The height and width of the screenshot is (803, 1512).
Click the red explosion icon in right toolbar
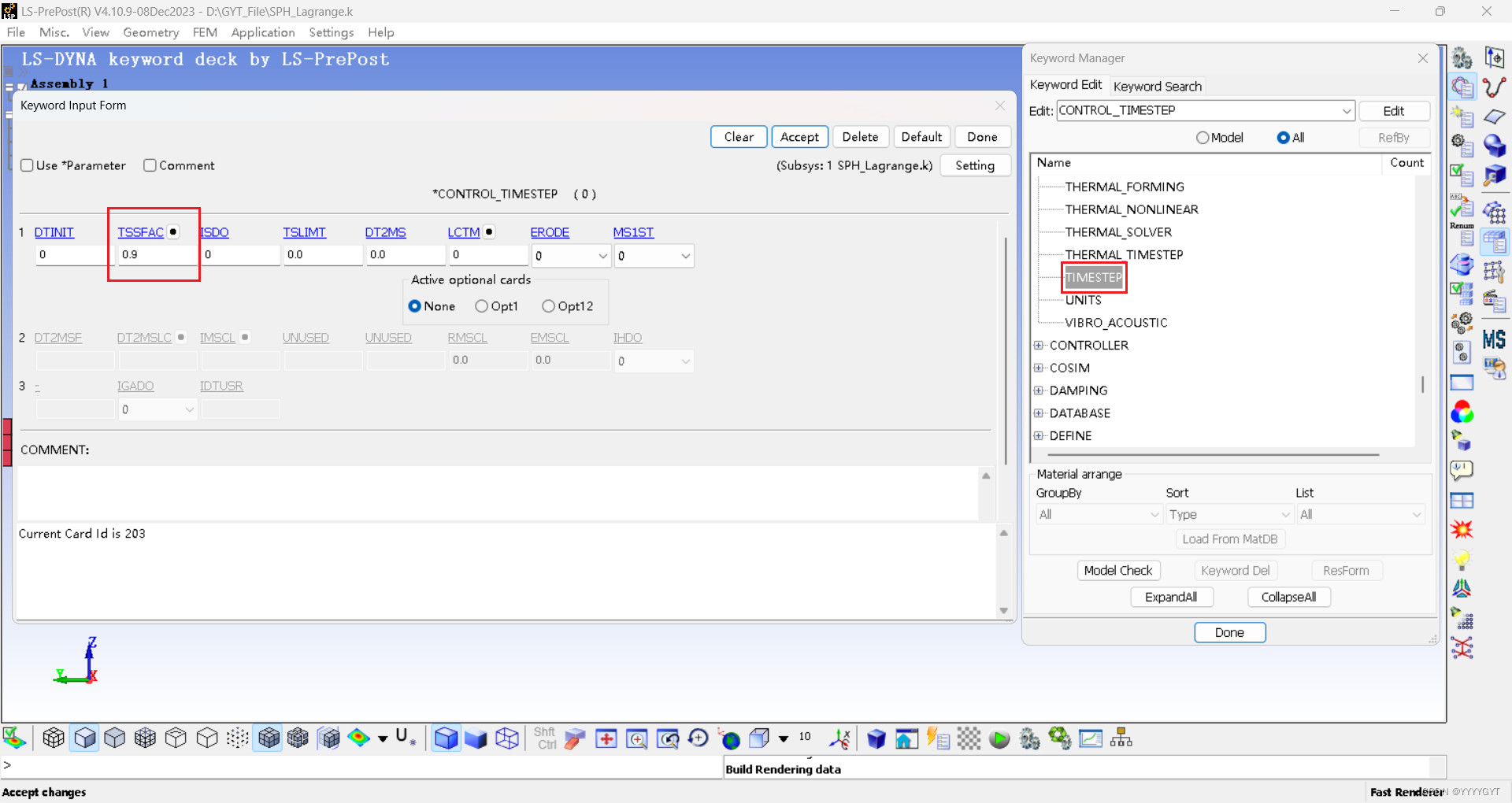pyautogui.click(x=1462, y=529)
